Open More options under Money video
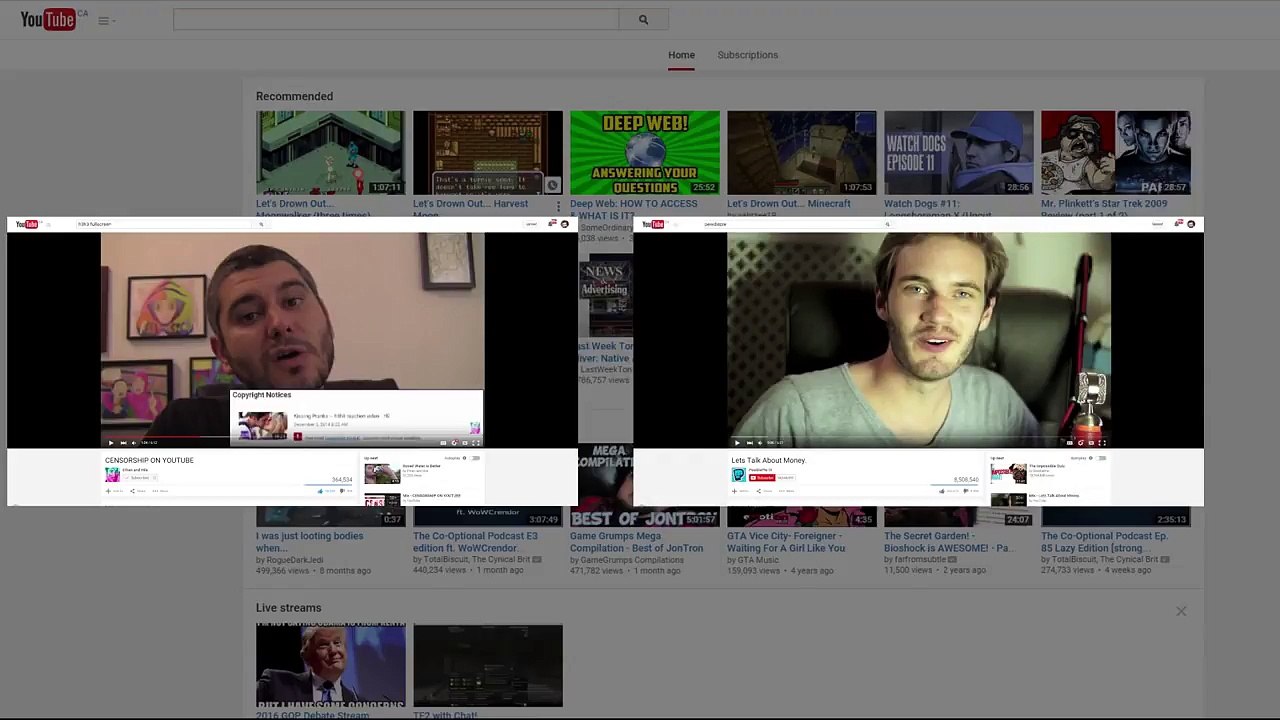 [x=786, y=491]
